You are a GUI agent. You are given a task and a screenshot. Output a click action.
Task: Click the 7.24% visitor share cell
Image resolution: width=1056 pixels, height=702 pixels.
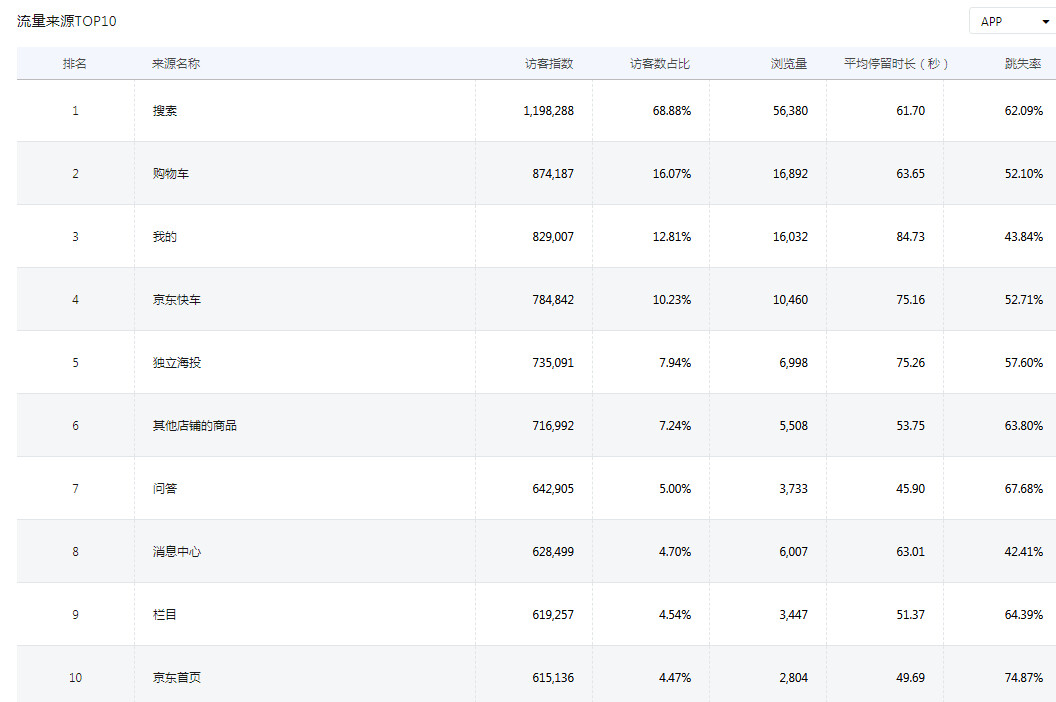pyautogui.click(x=675, y=426)
